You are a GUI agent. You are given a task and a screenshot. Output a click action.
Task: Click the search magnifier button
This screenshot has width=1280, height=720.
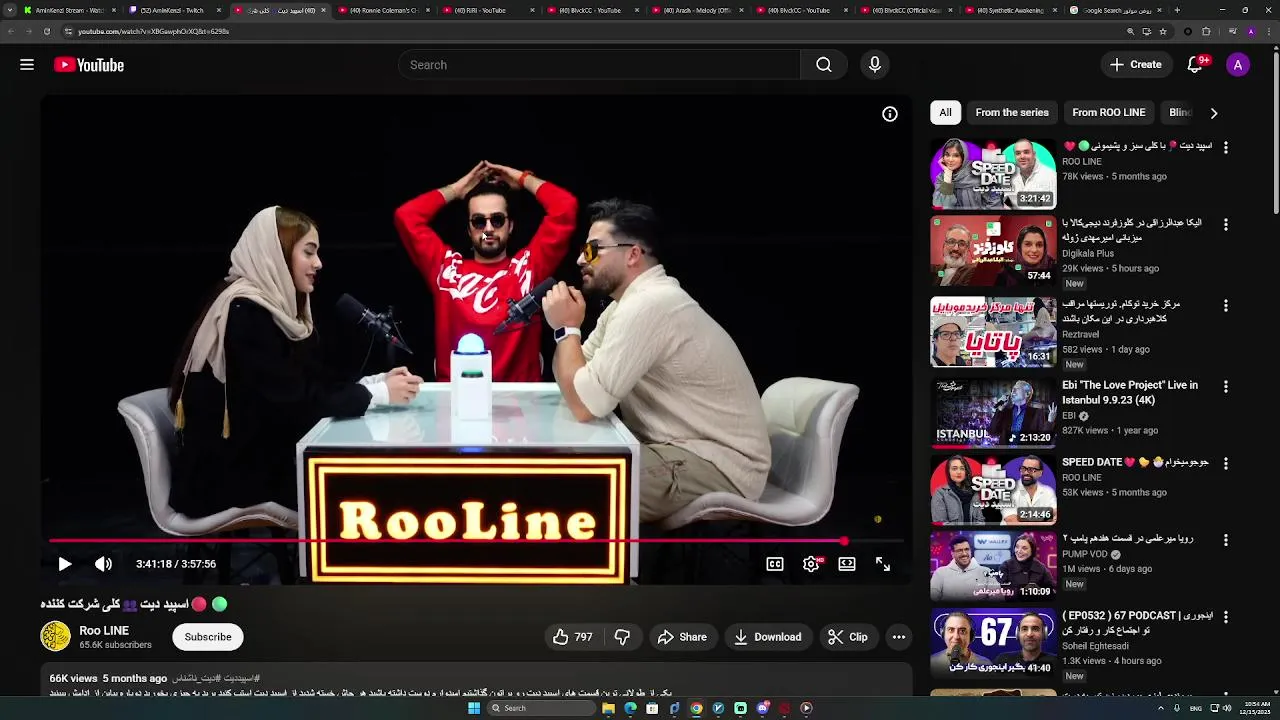(823, 65)
